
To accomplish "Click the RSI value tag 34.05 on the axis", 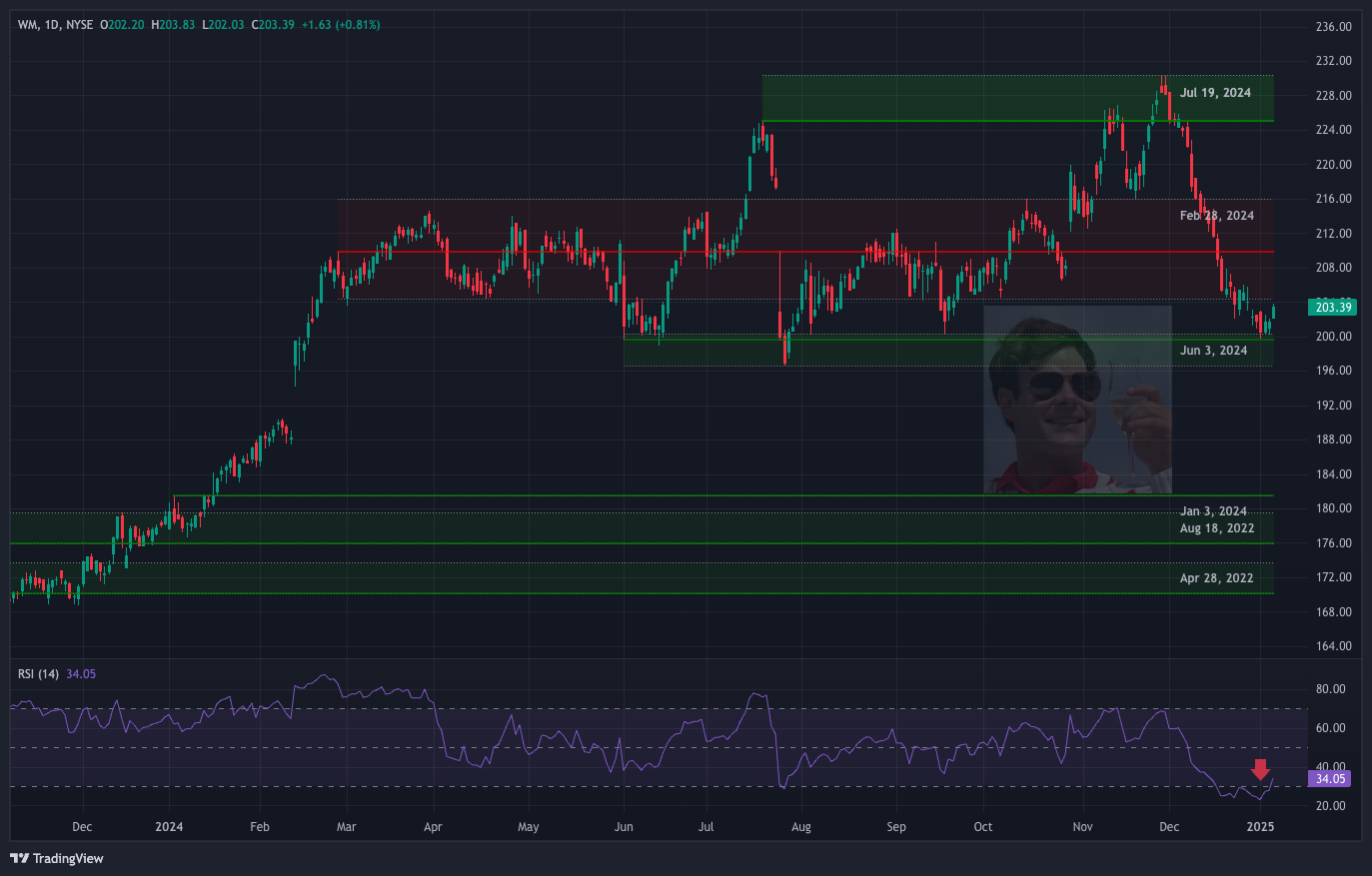I will 1330,779.
